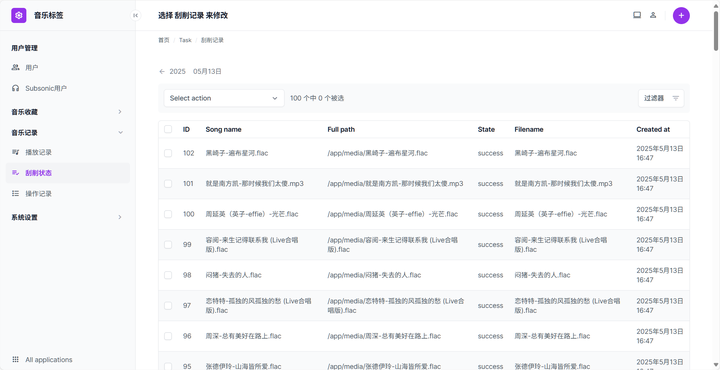This screenshot has width=720, height=370.
Task: Click the filter funnel icon
Action: [675, 98]
